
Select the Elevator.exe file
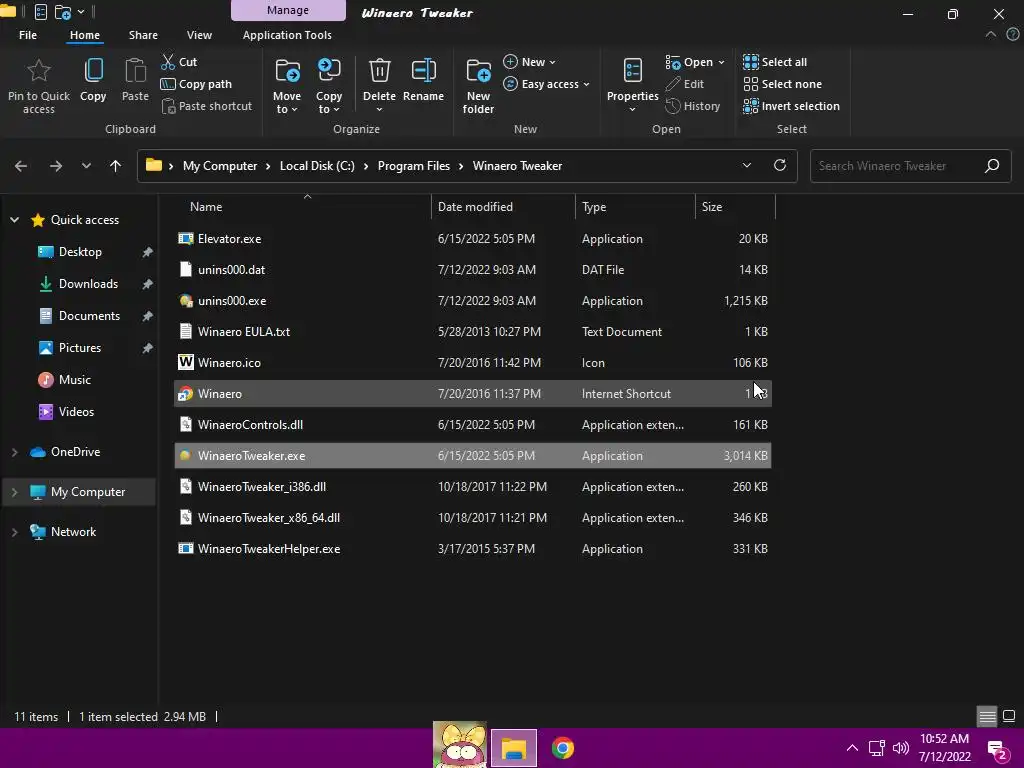(473, 239)
